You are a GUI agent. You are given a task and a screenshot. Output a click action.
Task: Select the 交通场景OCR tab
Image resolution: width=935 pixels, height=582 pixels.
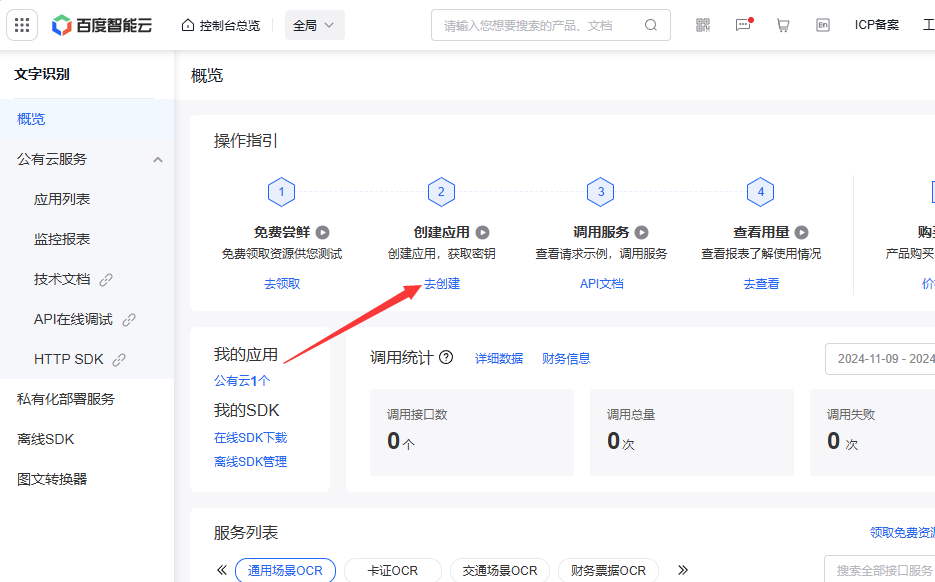click(x=500, y=571)
